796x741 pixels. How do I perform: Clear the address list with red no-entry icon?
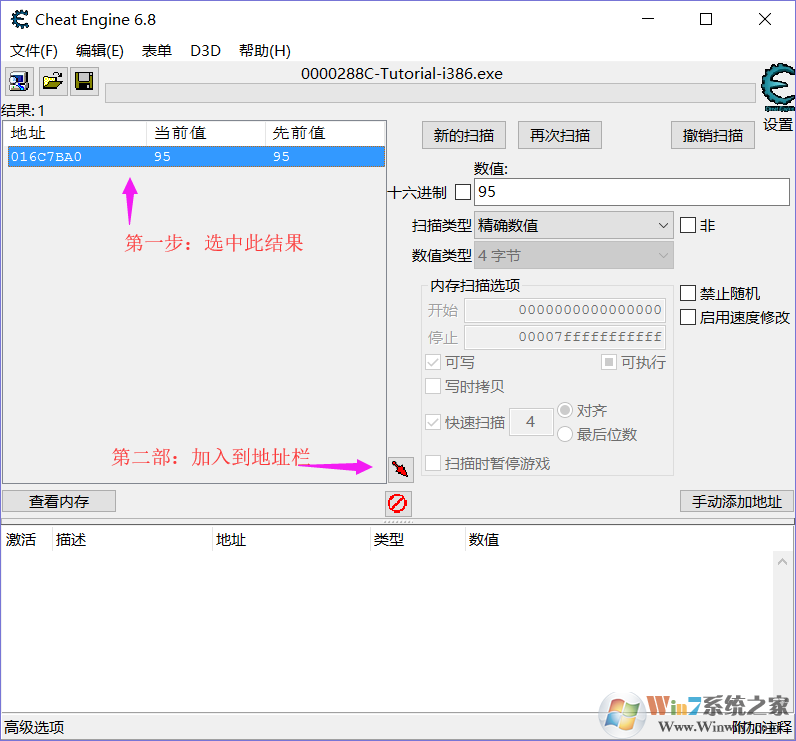coord(397,503)
